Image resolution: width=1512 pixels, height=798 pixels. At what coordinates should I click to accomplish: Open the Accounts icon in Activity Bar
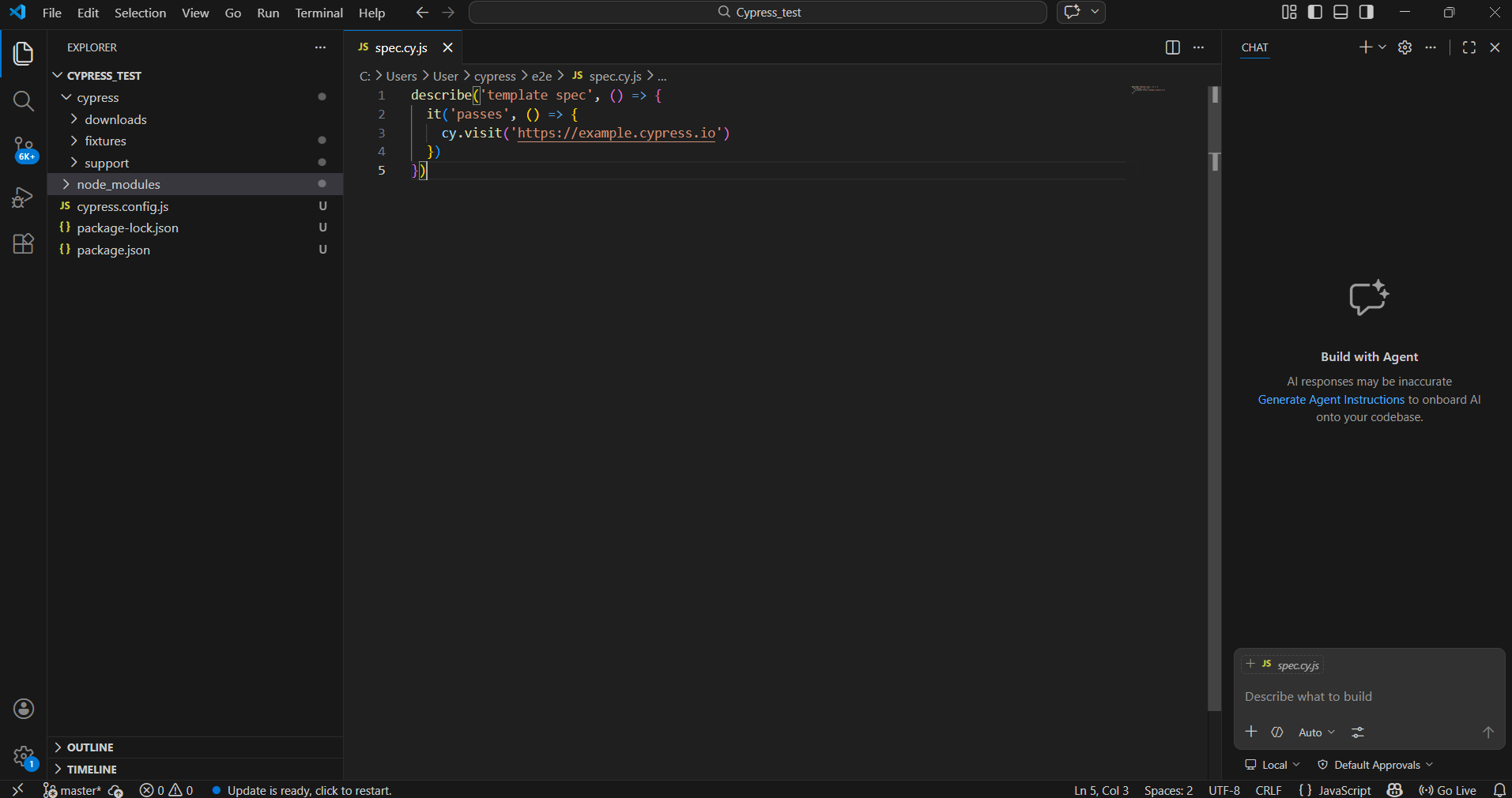23,709
